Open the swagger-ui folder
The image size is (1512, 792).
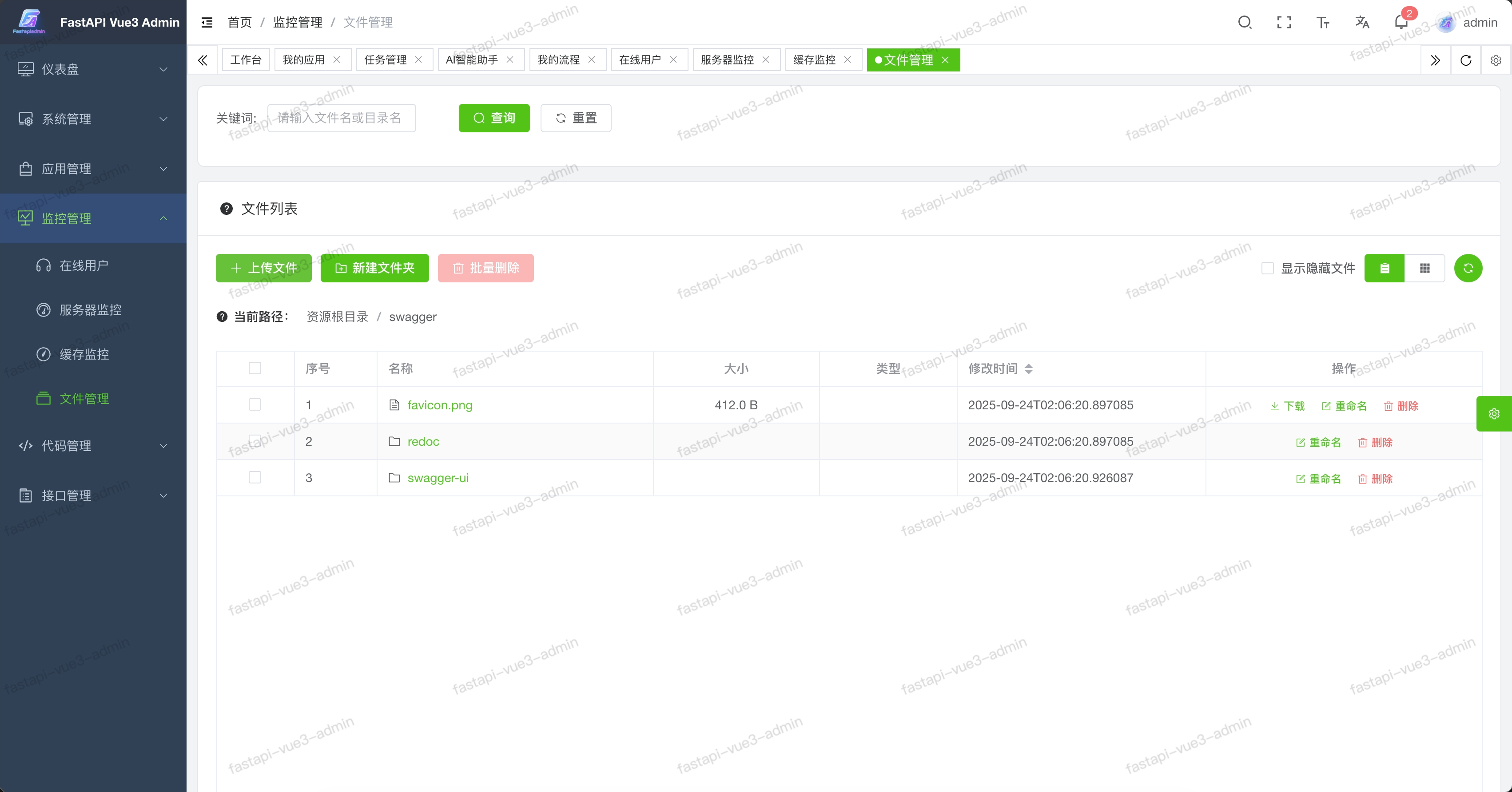438,478
